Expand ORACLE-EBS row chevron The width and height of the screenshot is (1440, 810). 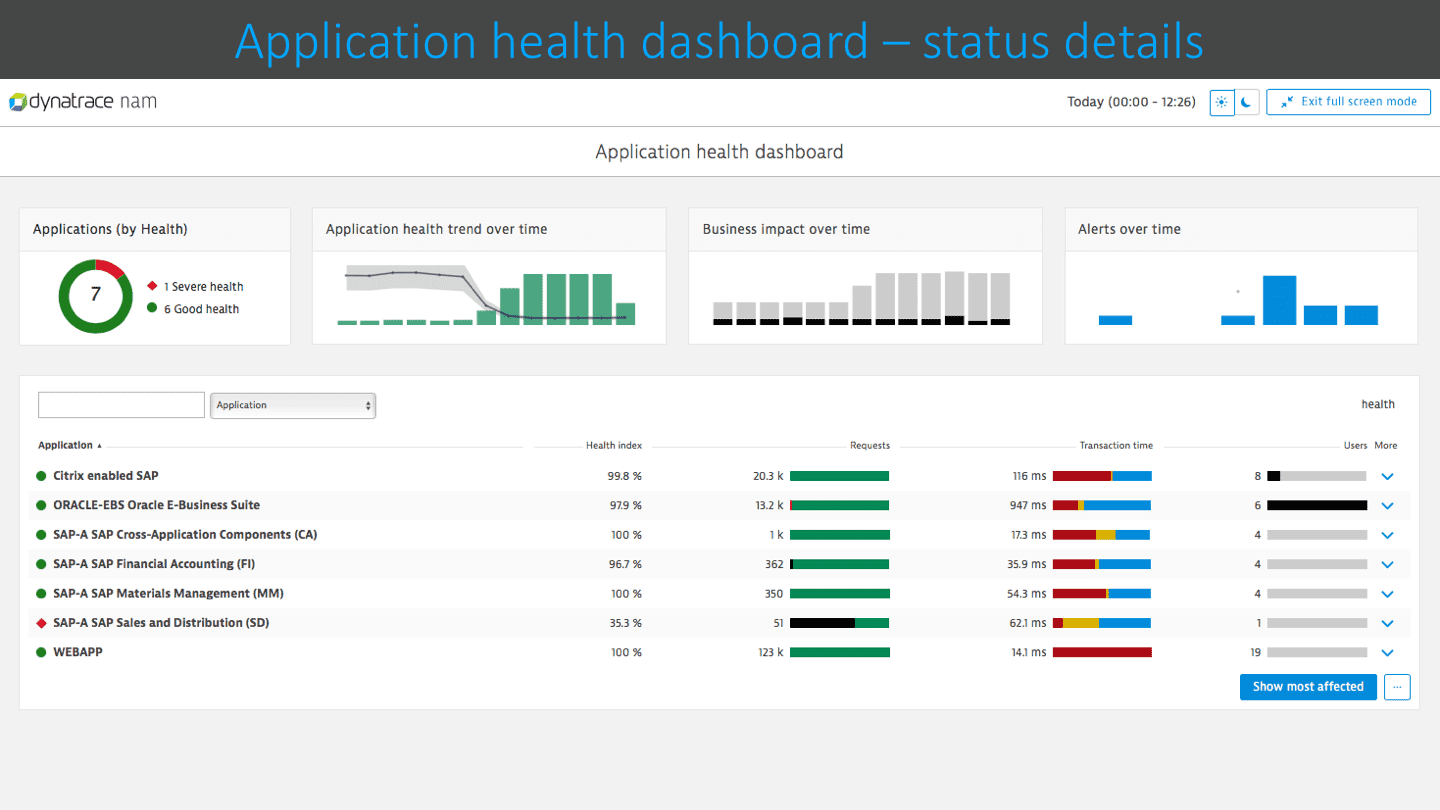[1387, 506]
